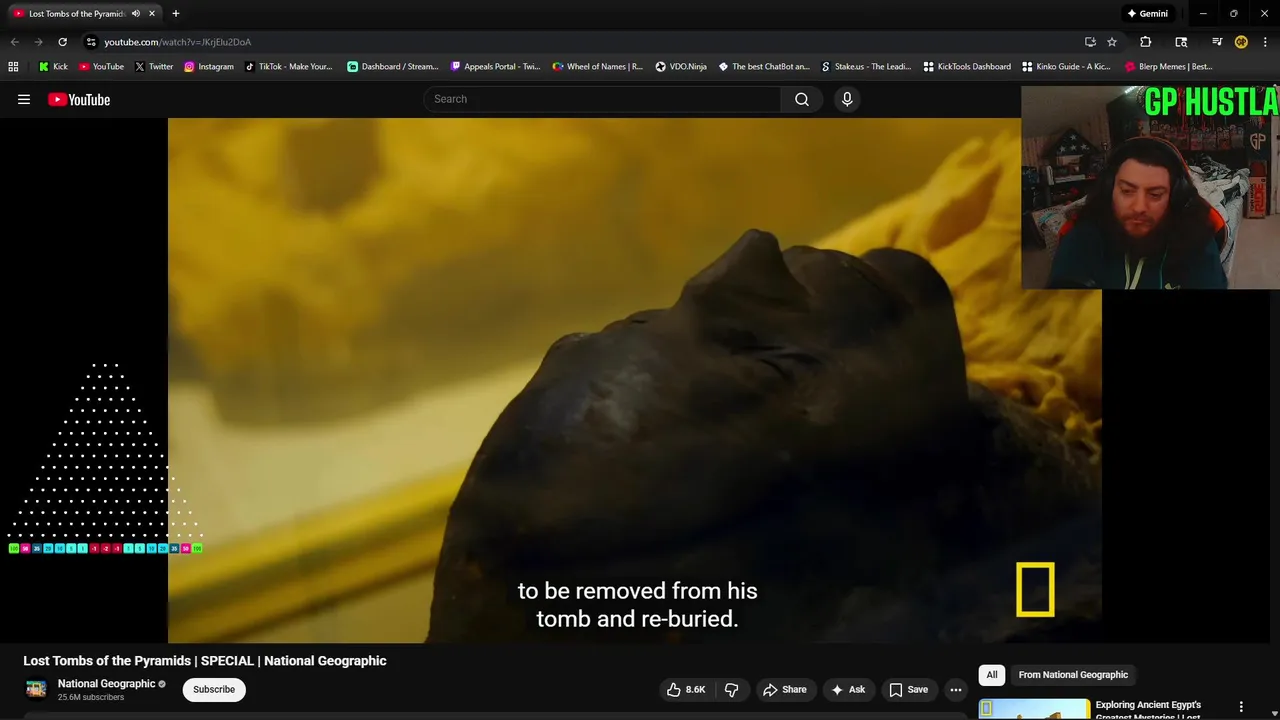Open Blerp Memes bookmark

pyautogui.click(x=1168, y=67)
